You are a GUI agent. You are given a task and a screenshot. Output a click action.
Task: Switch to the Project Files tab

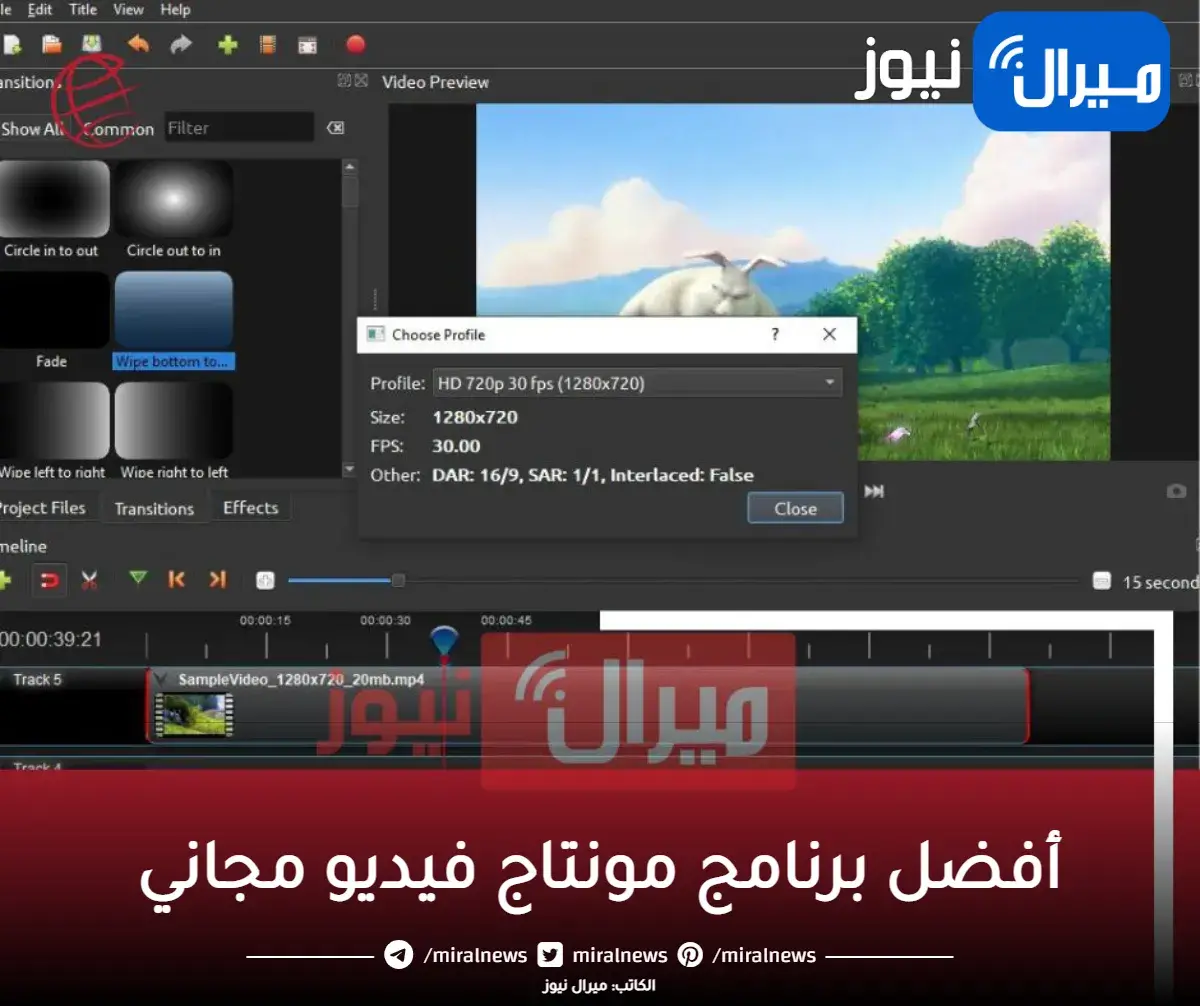tap(44, 508)
